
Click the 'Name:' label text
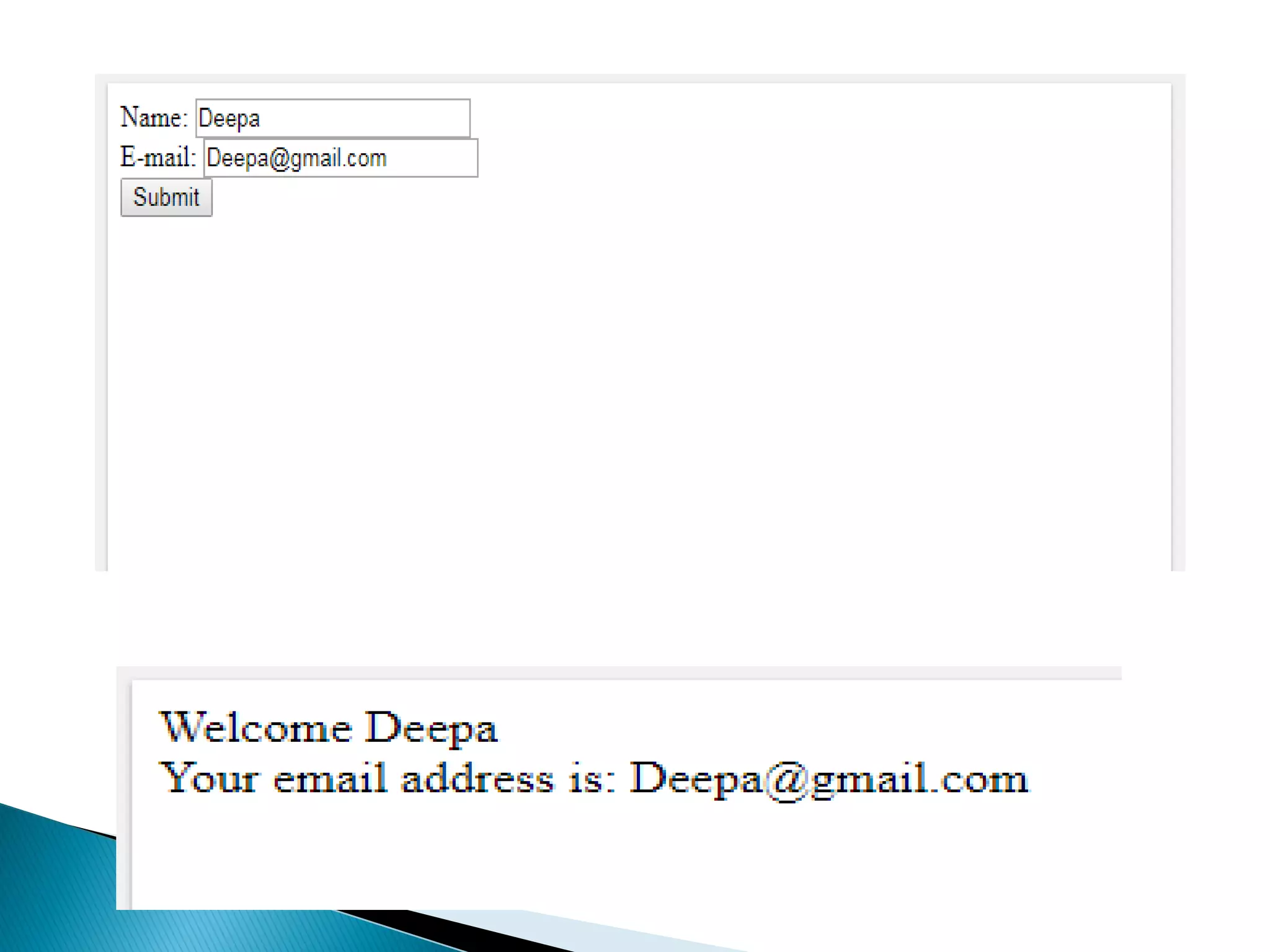click(x=153, y=117)
